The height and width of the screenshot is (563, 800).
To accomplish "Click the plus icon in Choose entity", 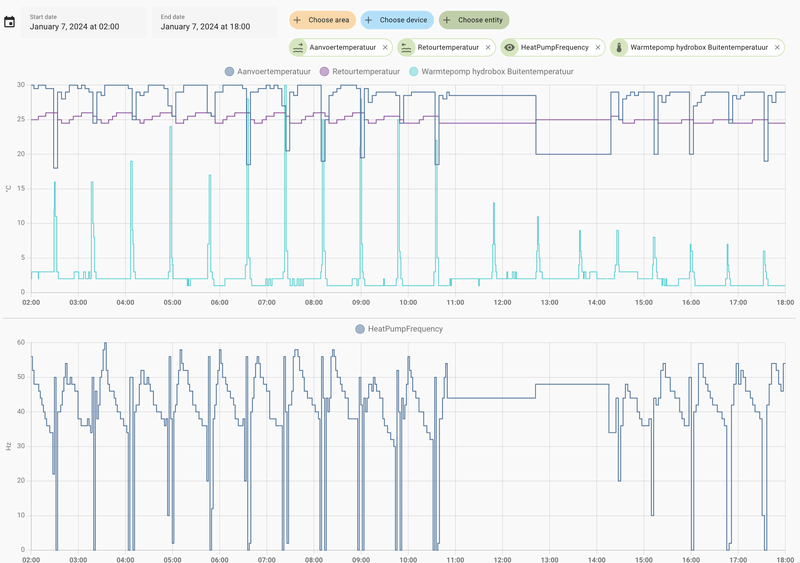I will pyautogui.click(x=447, y=20).
